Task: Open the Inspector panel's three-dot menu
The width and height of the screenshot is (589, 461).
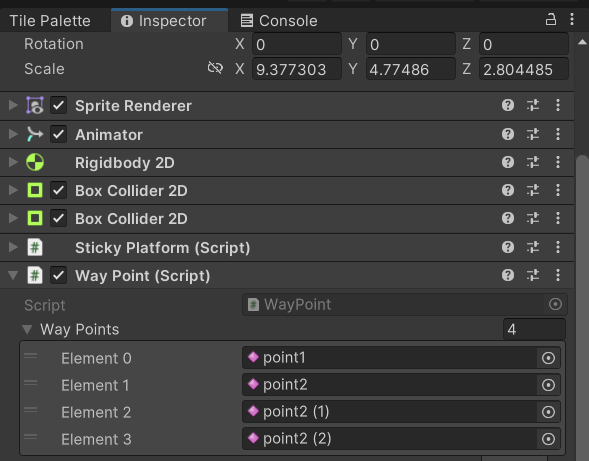Action: [572, 20]
